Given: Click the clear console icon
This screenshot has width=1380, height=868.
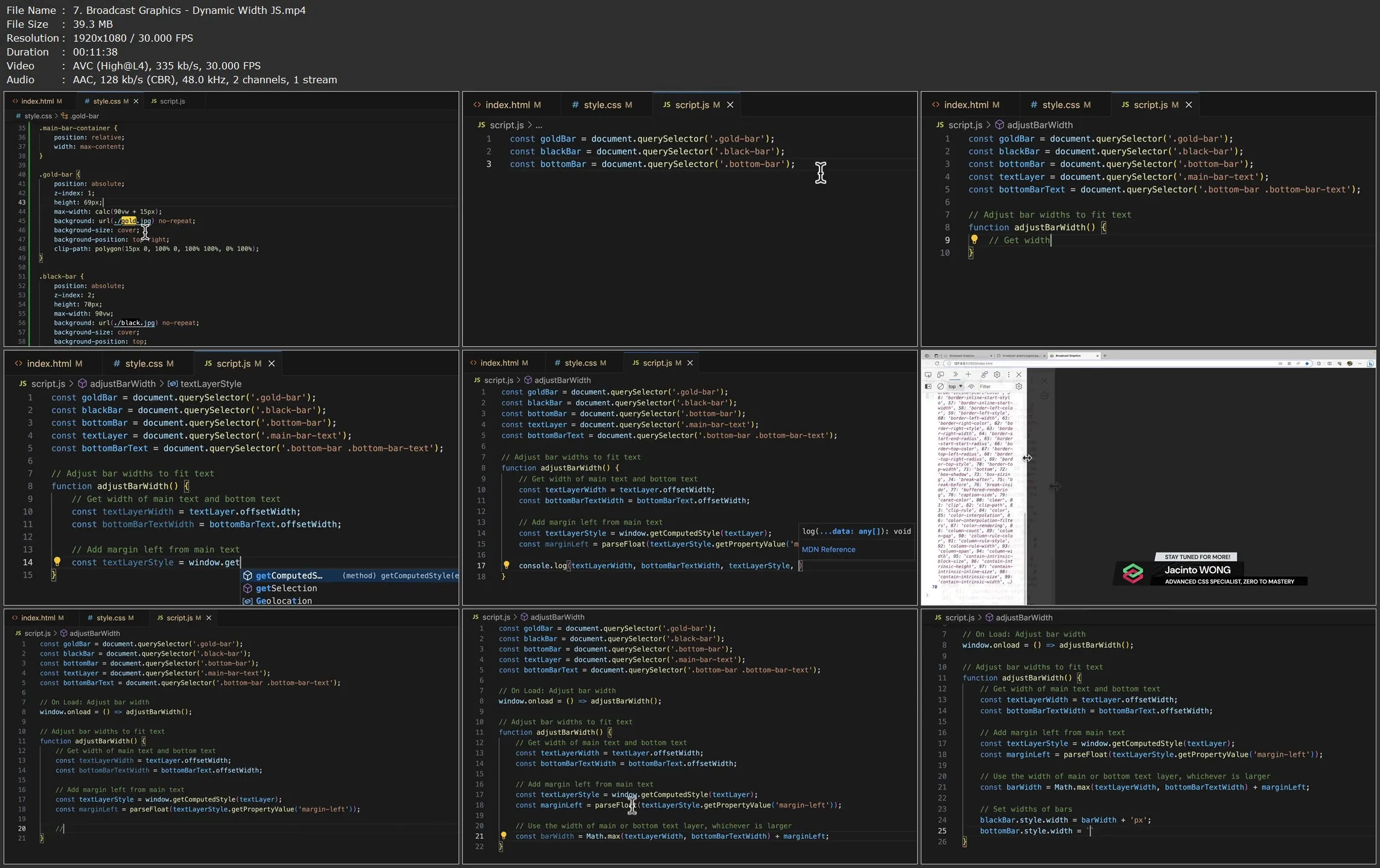Looking at the screenshot, I should click(x=940, y=387).
